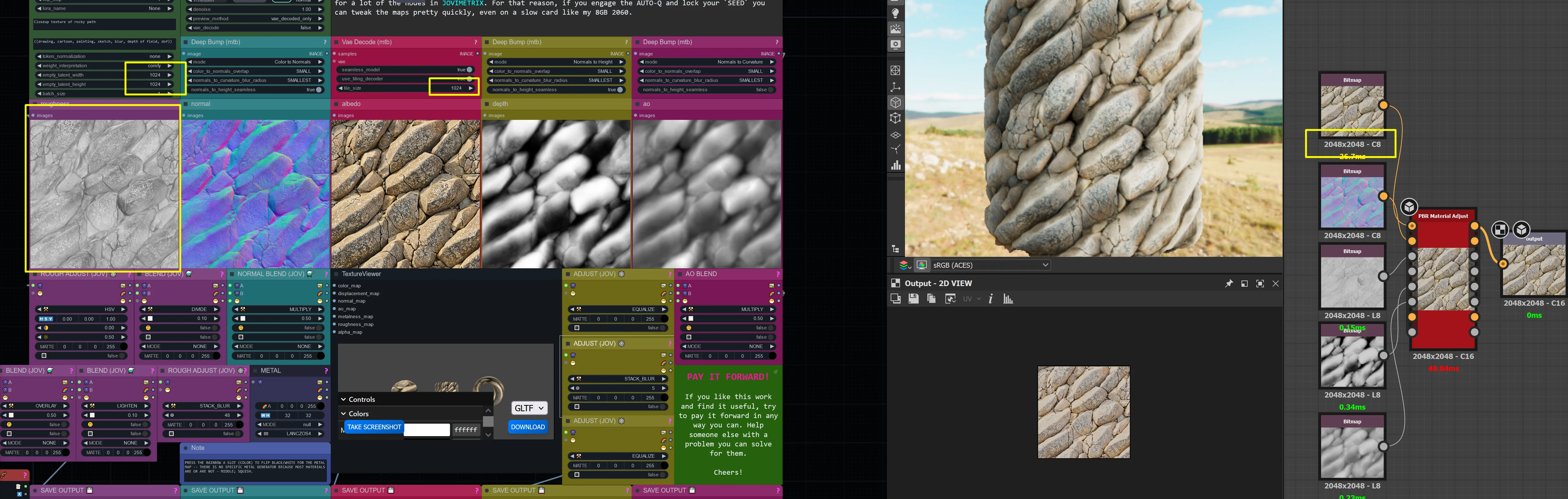
Task: Save the 2D view output with floppy icon
Action: [913, 299]
